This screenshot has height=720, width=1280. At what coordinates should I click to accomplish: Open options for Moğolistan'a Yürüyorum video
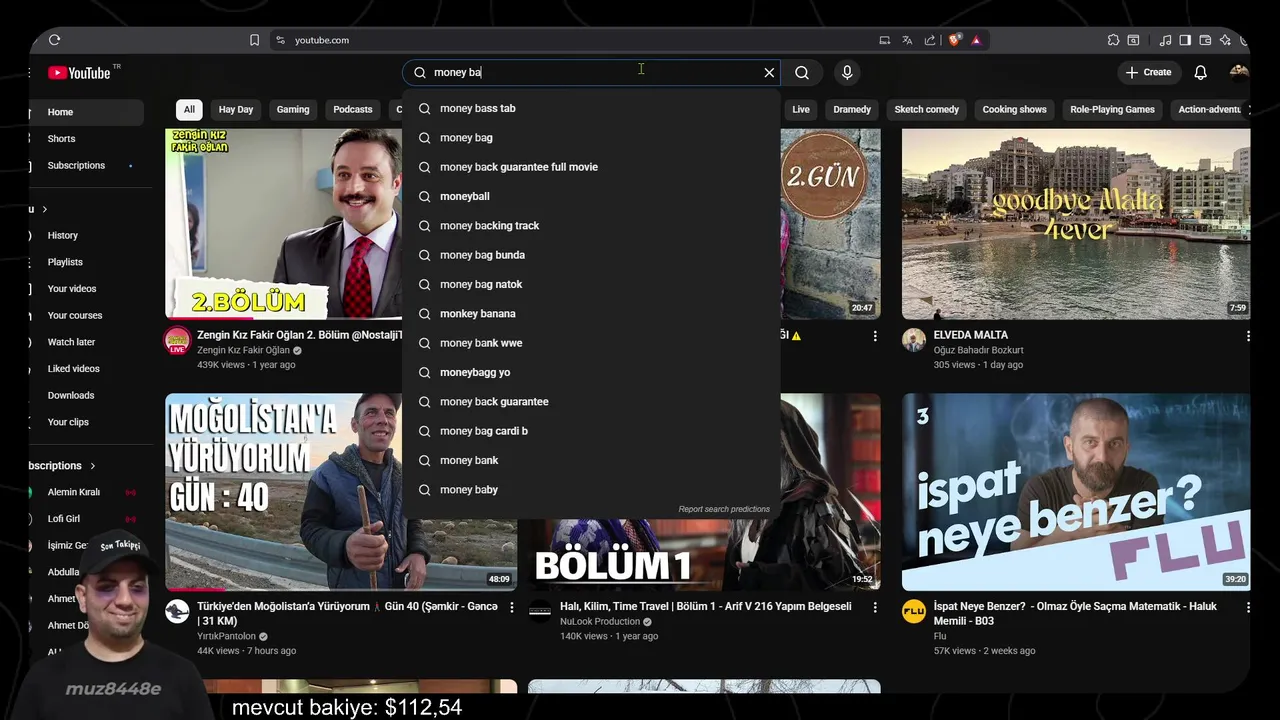coord(512,607)
